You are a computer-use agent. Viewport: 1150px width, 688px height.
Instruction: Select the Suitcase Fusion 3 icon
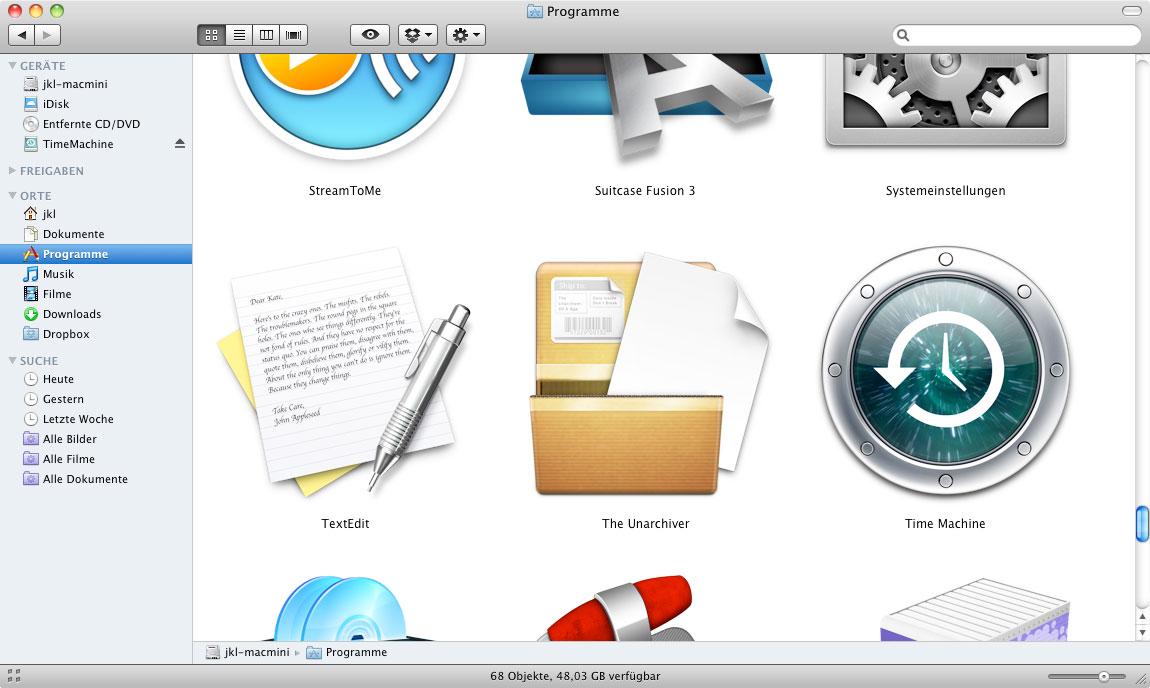646,107
